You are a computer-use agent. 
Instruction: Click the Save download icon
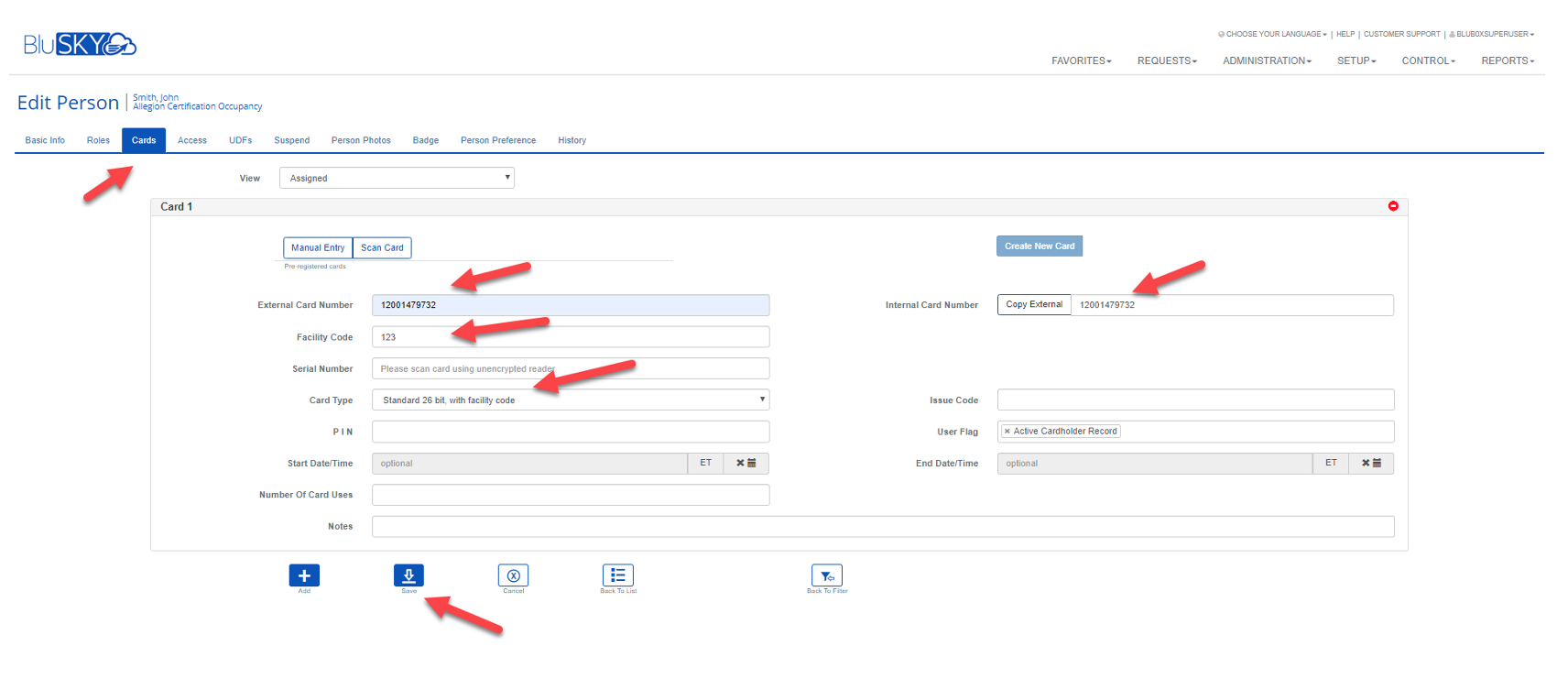click(x=408, y=575)
